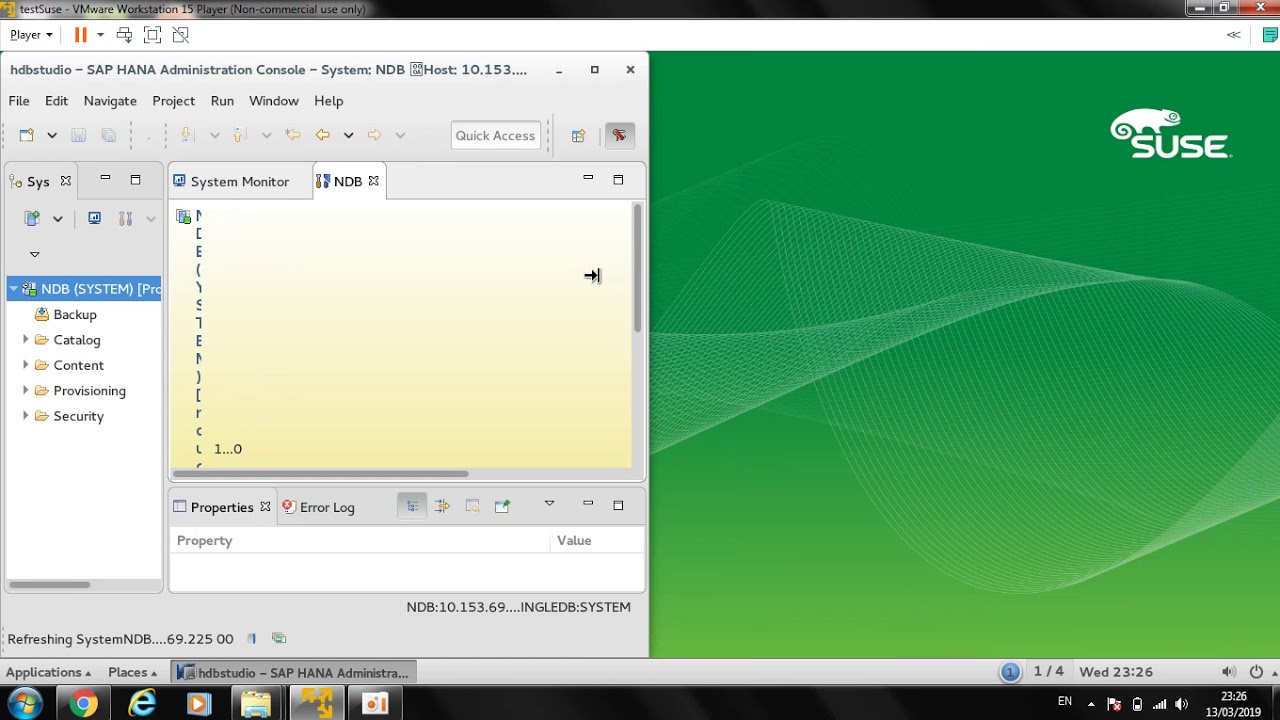Image resolution: width=1280 pixels, height=720 pixels.
Task: Select the Catalog folder label
Action: 77,340
